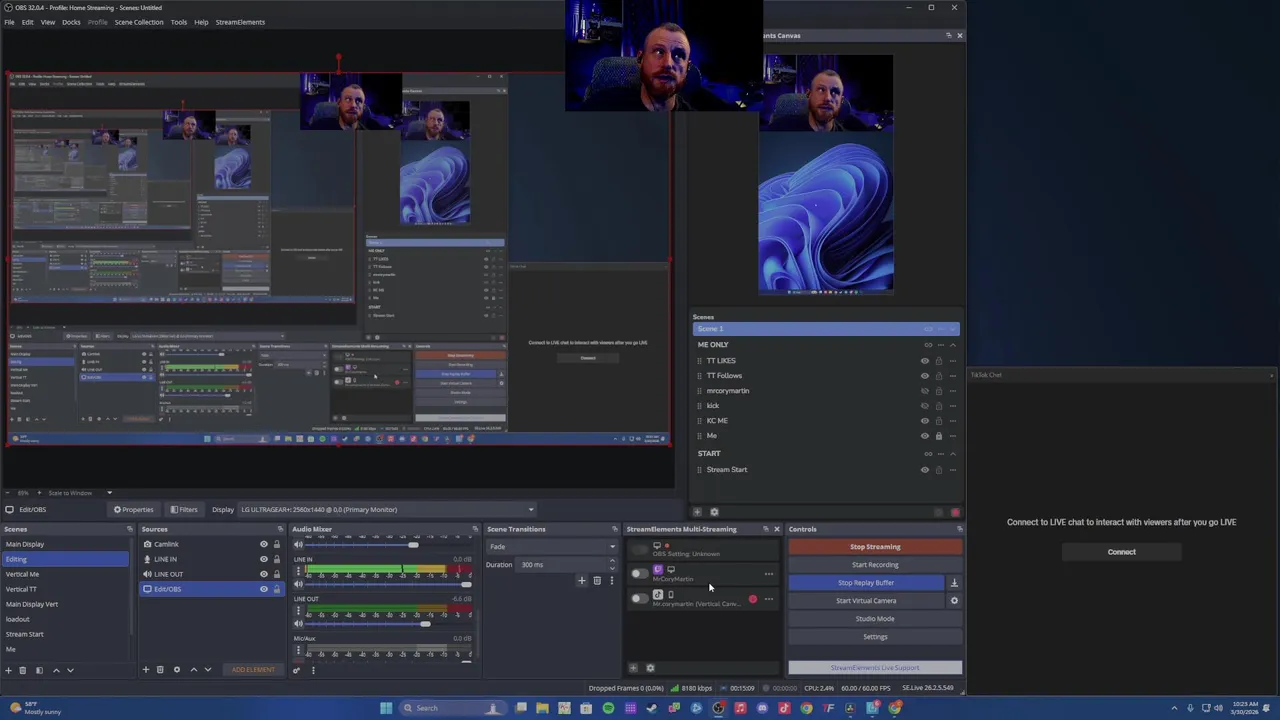Open Vertical Canvas scenes settings gear
The height and width of the screenshot is (720, 1280).
tap(714, 512)
